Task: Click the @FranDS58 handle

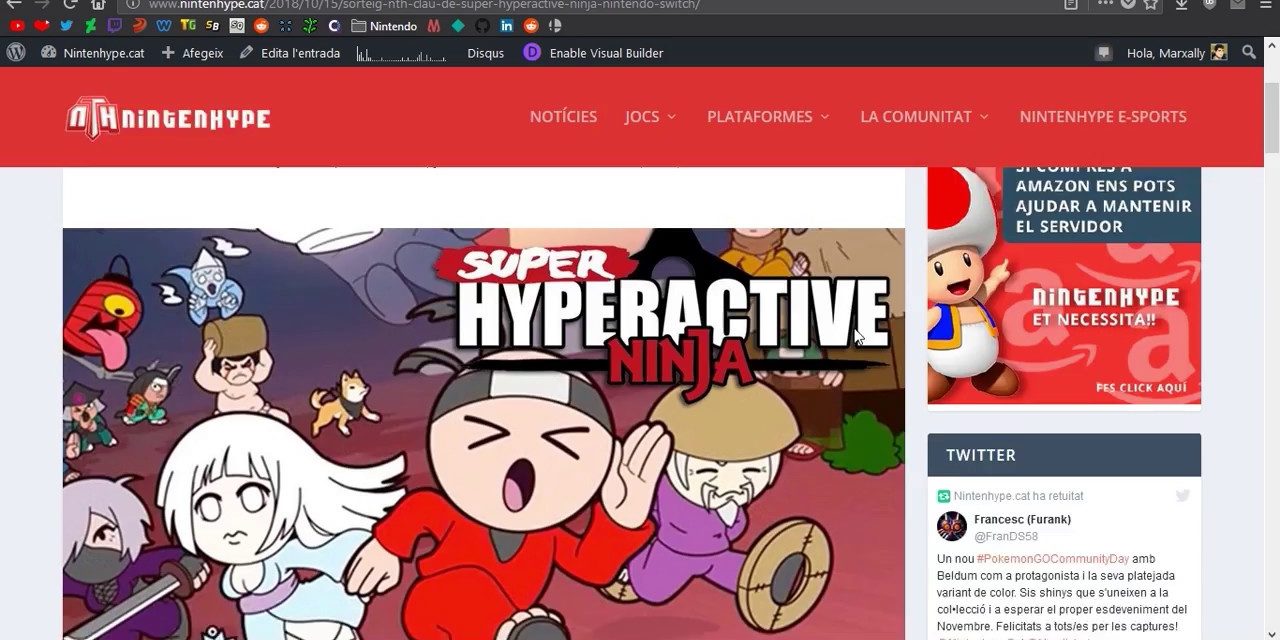Action: (x=1006, y=537)
